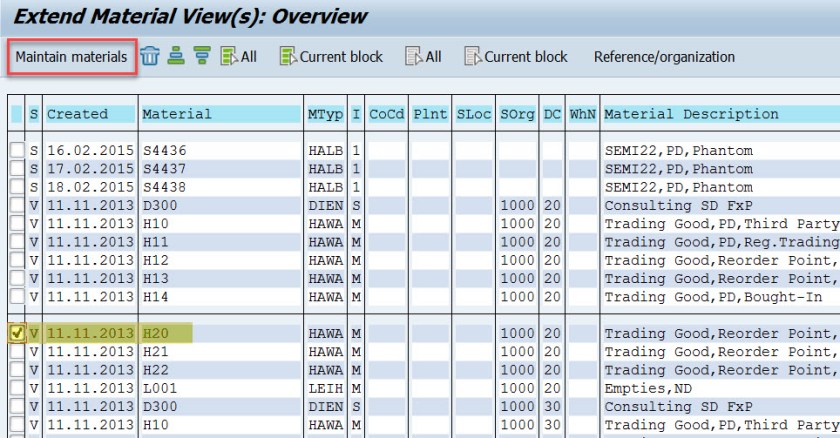Tick the checkbox for material H11
840x438 pixels.
click(x=17, y=241)
